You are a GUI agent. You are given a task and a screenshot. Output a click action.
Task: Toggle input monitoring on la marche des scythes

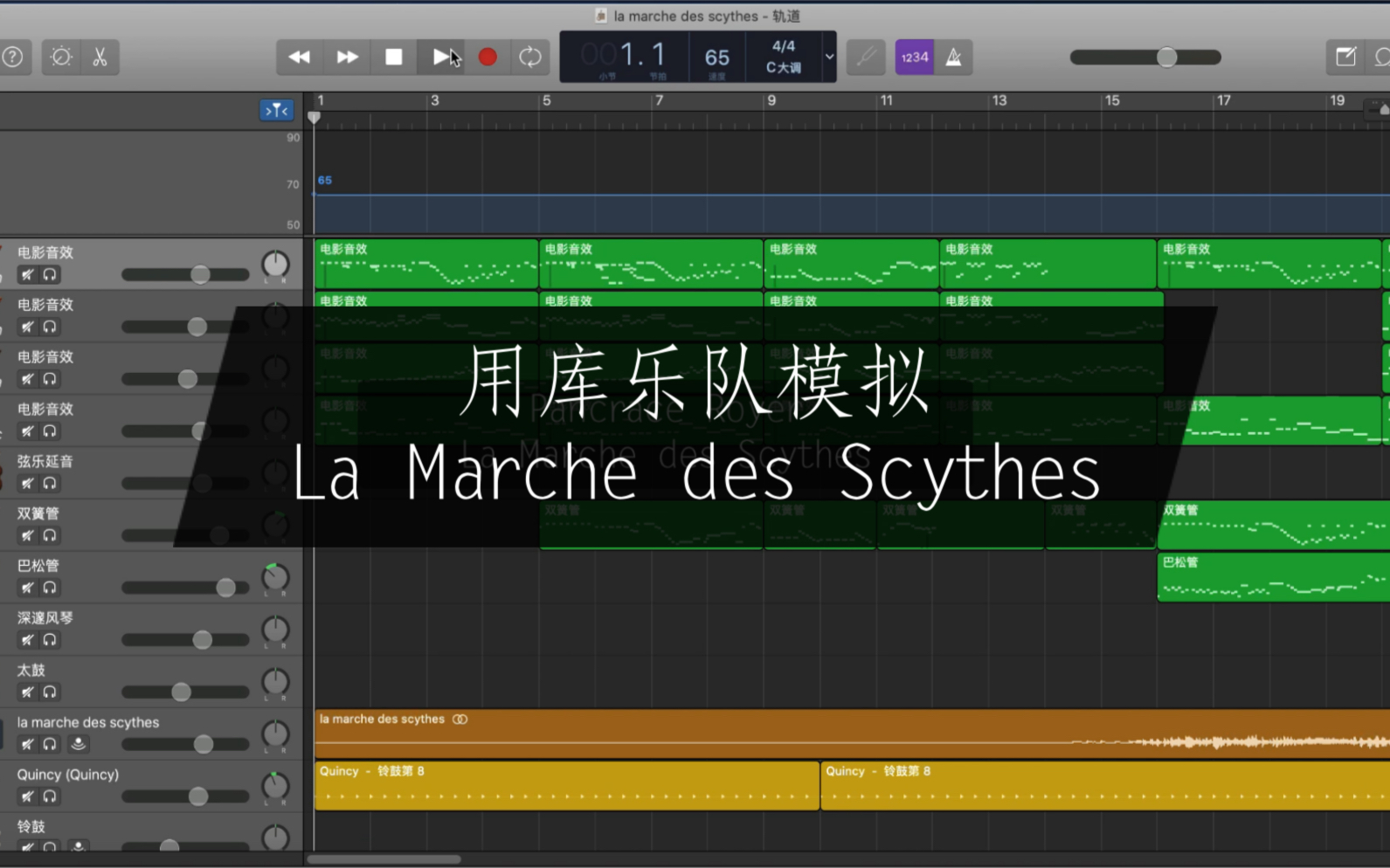click(x=79, y=744)
